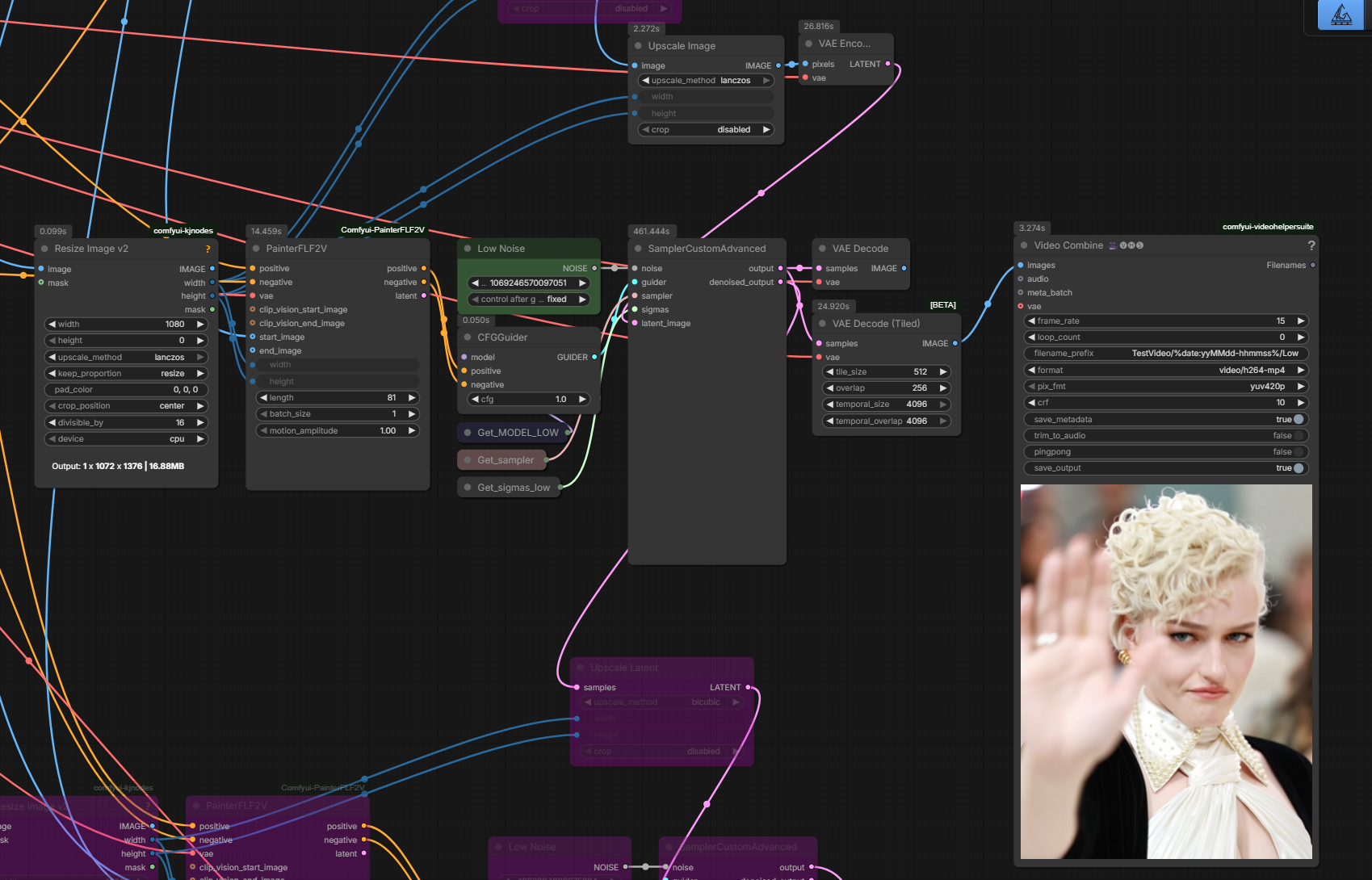Collapse the PainterFLF2V node via its title dot

pyautogui.click(x=256, y=249)
